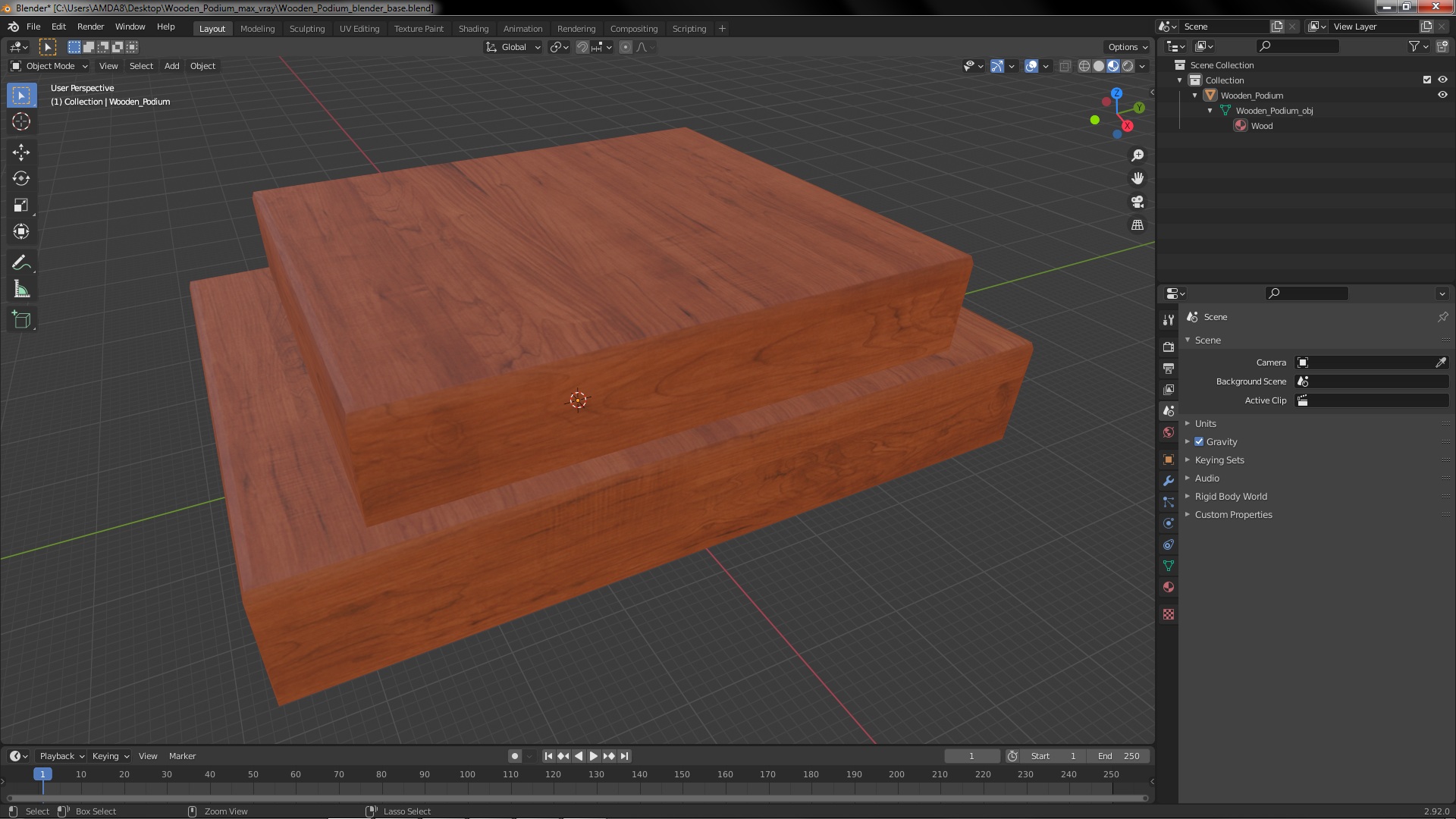Expand the Keying Sets panel

click(1219, 460)
